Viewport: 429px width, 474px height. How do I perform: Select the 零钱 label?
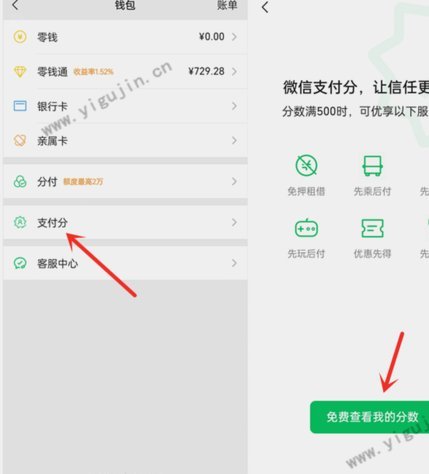tap(47, 37)
